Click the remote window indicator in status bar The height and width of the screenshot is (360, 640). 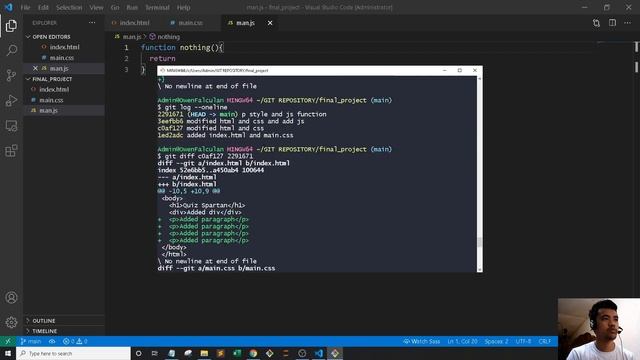(x=8, y=341)
